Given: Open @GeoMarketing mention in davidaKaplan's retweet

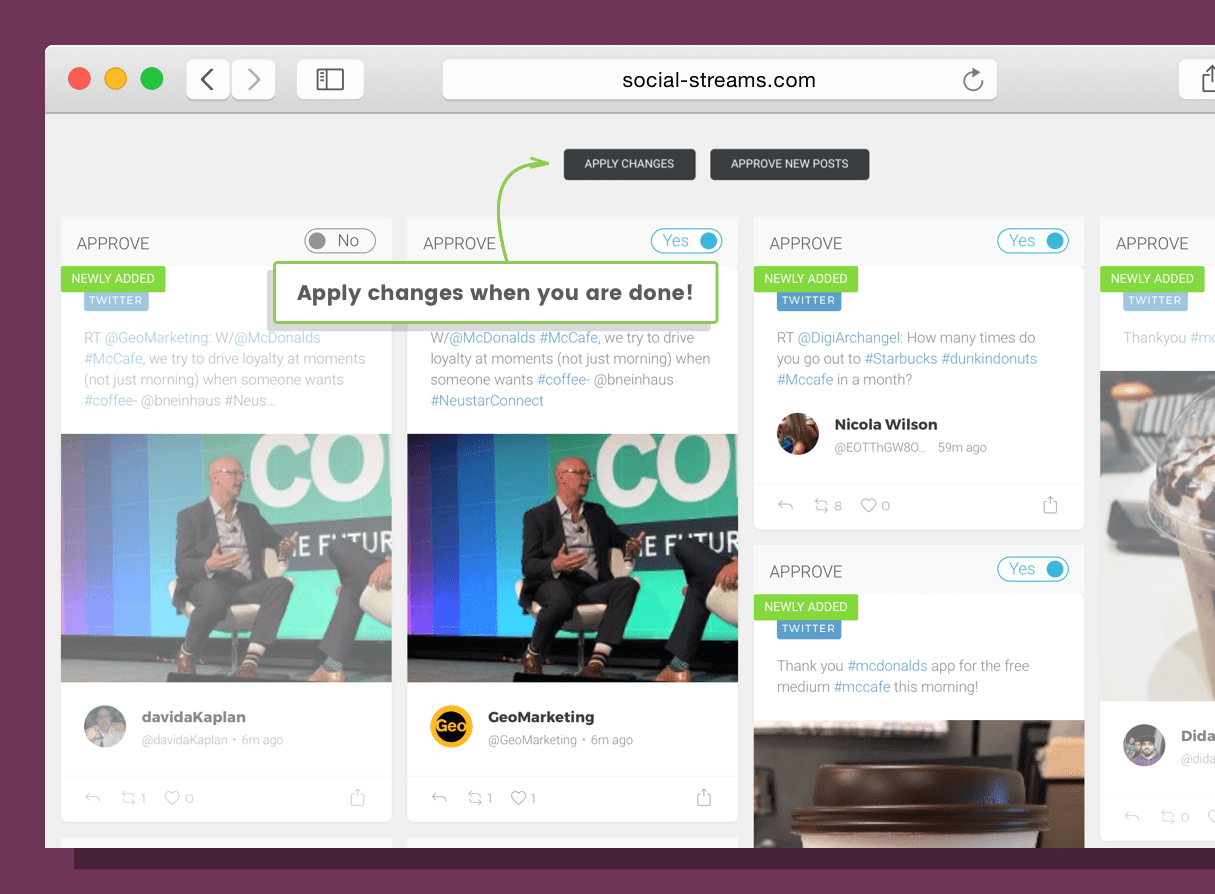Looking at the screenshot, I should click(157, 338).
